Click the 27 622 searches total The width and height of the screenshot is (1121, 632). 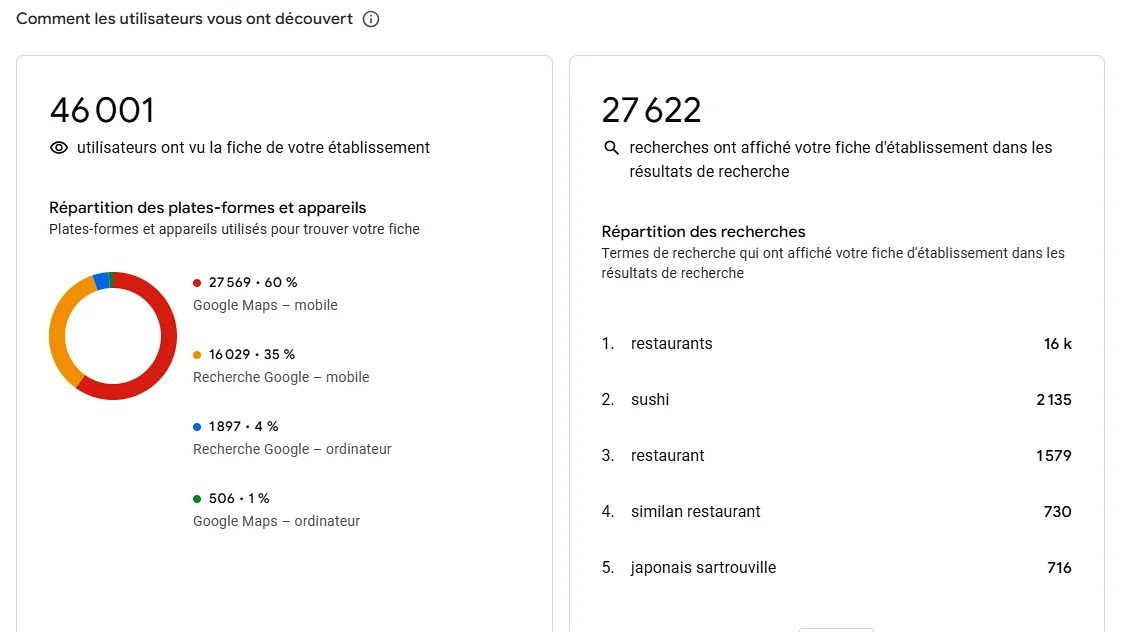(651, 110)
